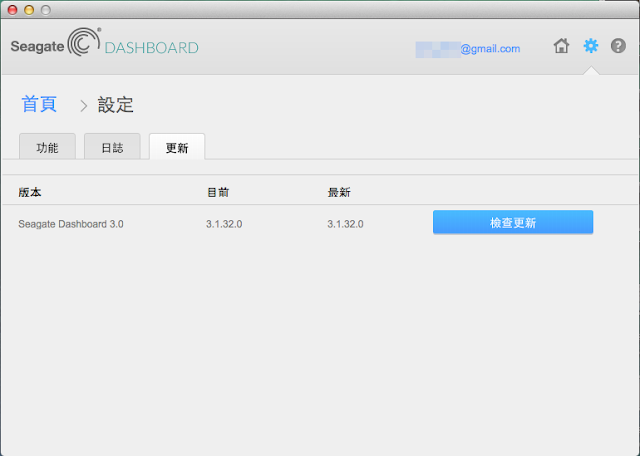This screenshot has width=640, height=456.
Task: Open the Home icon in header
Action: [561, 46]
